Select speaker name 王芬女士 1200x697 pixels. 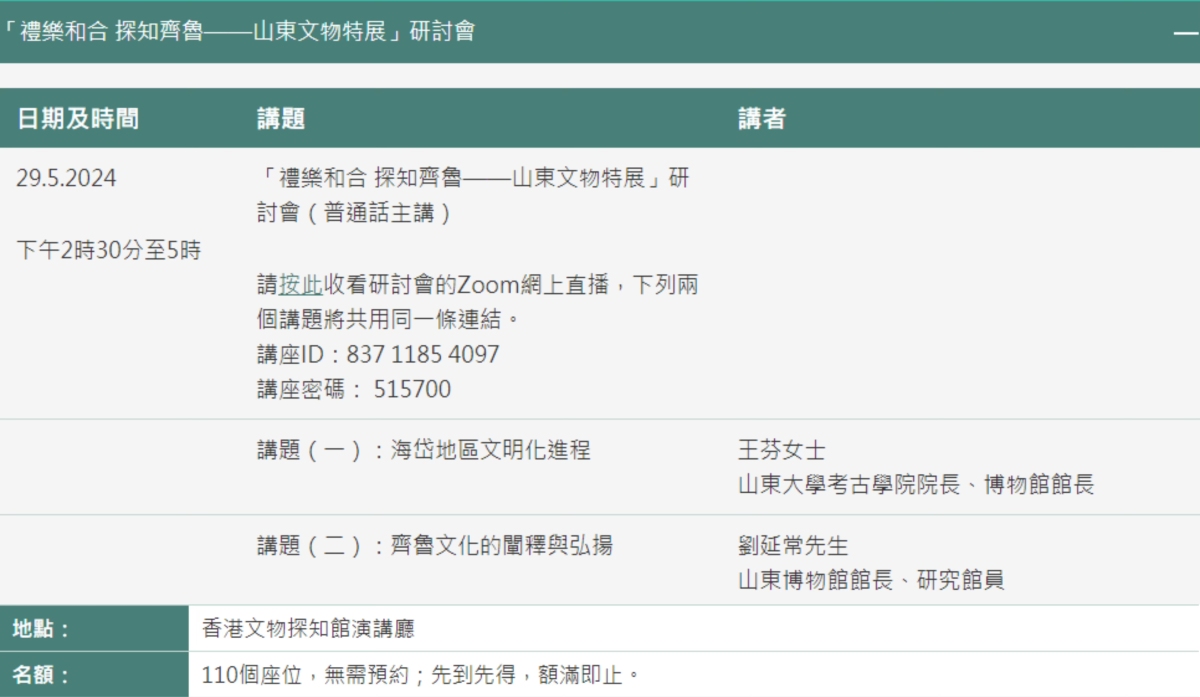pyautogui.click(x=782, y=451)
